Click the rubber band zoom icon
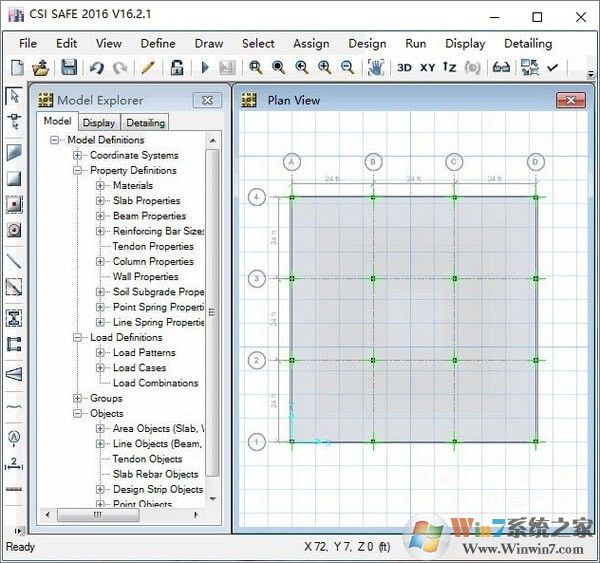The image size is (600, 563). pyautogui.click(x=255, y=68)
